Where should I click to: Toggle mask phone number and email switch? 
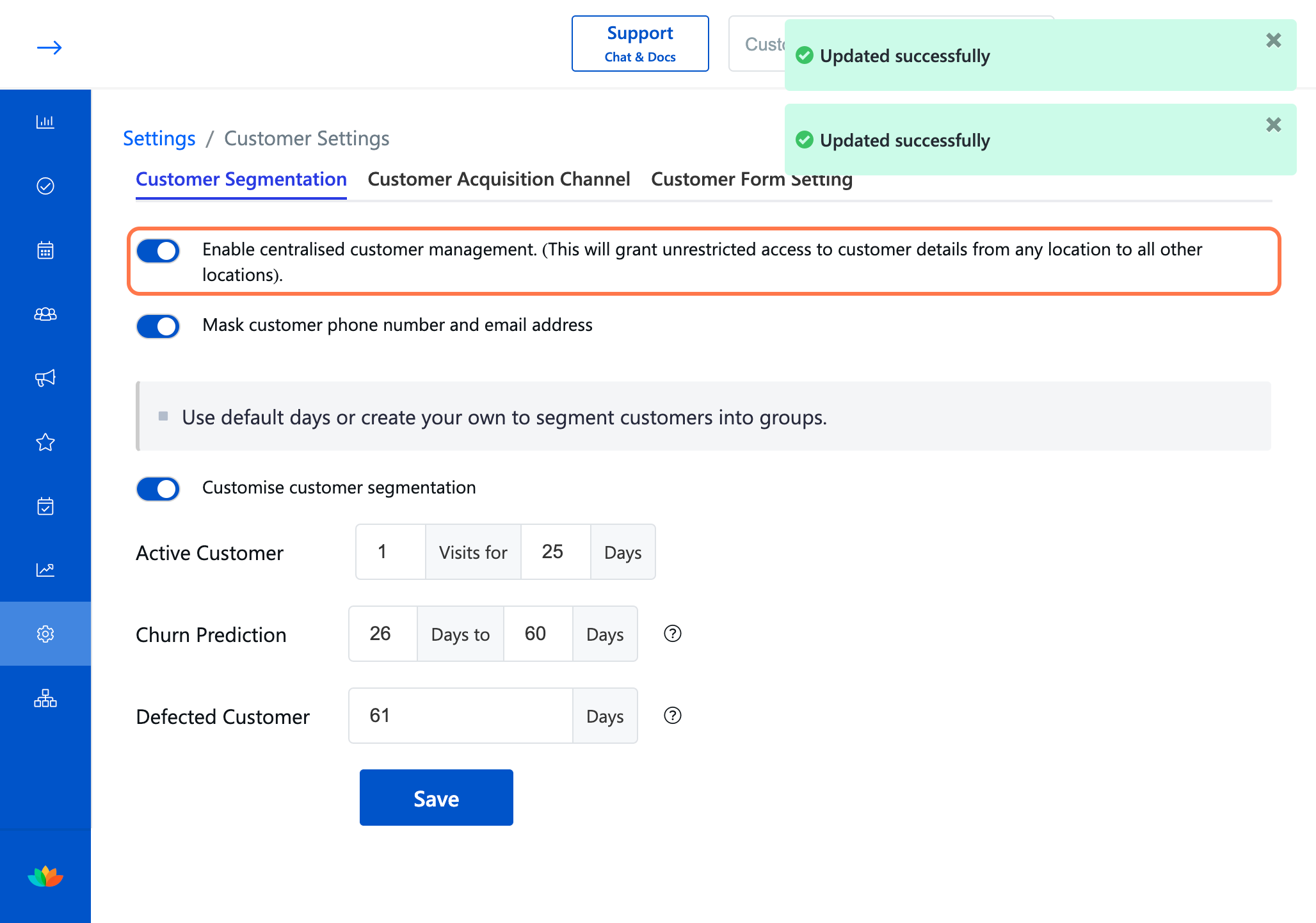pyautogui.click(x=158, y=326)
